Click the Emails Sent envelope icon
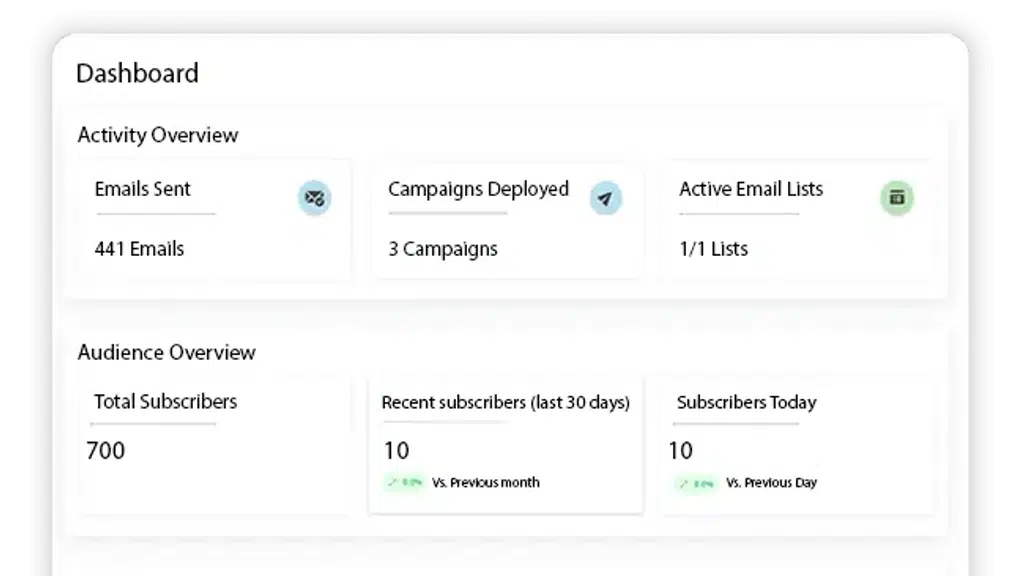Viewport: 1024px width, 576px height. pos(314,197)
